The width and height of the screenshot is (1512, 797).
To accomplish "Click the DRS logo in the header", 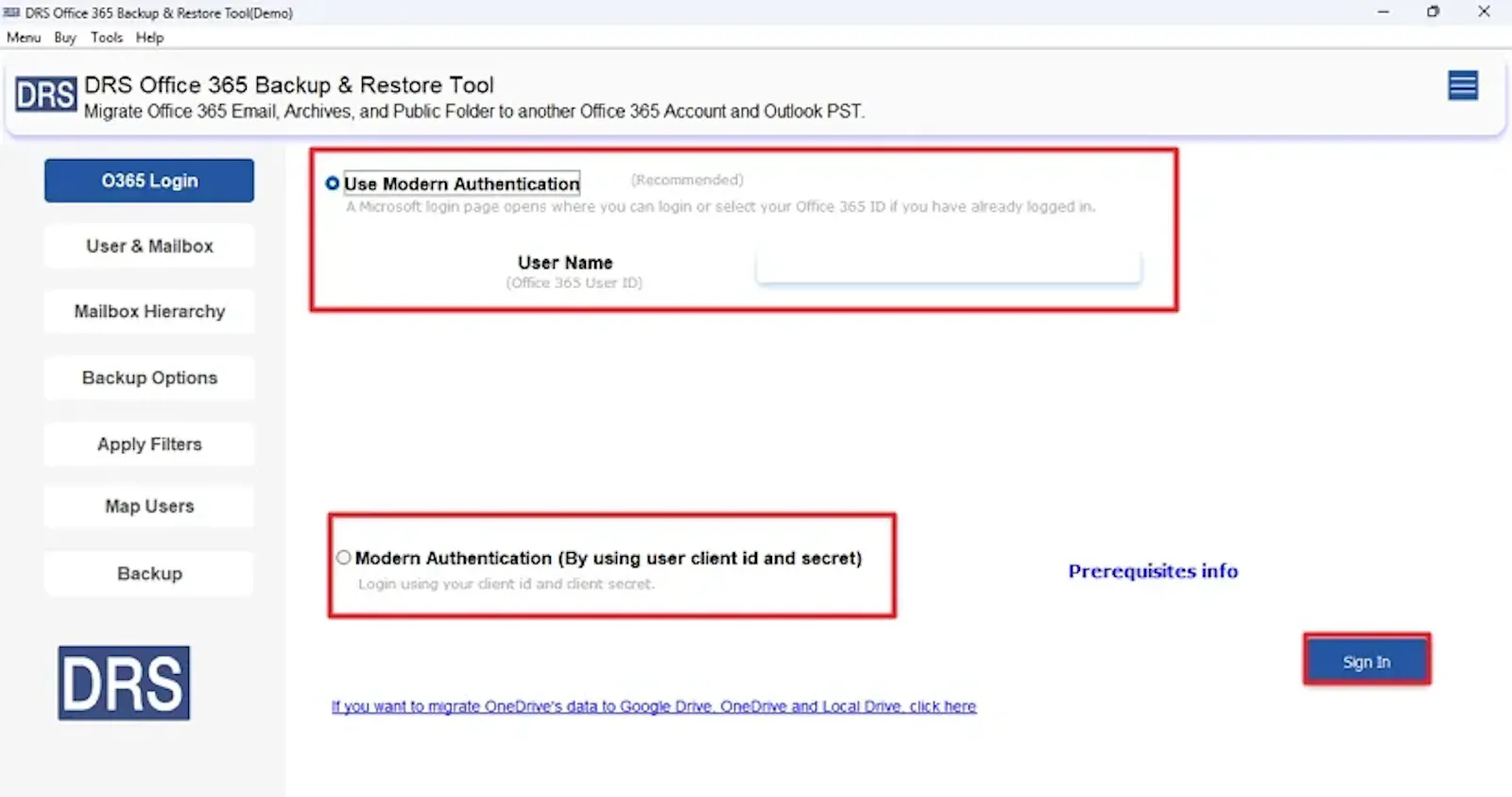I will pyautogui.click(x=45, y=95).
